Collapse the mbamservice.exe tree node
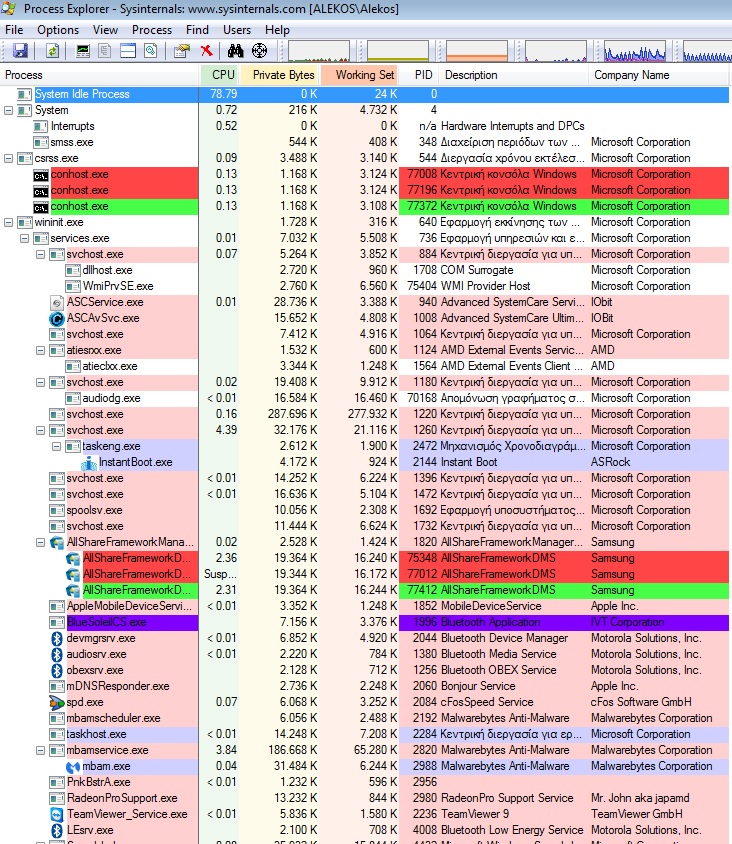 click(40, 750)
